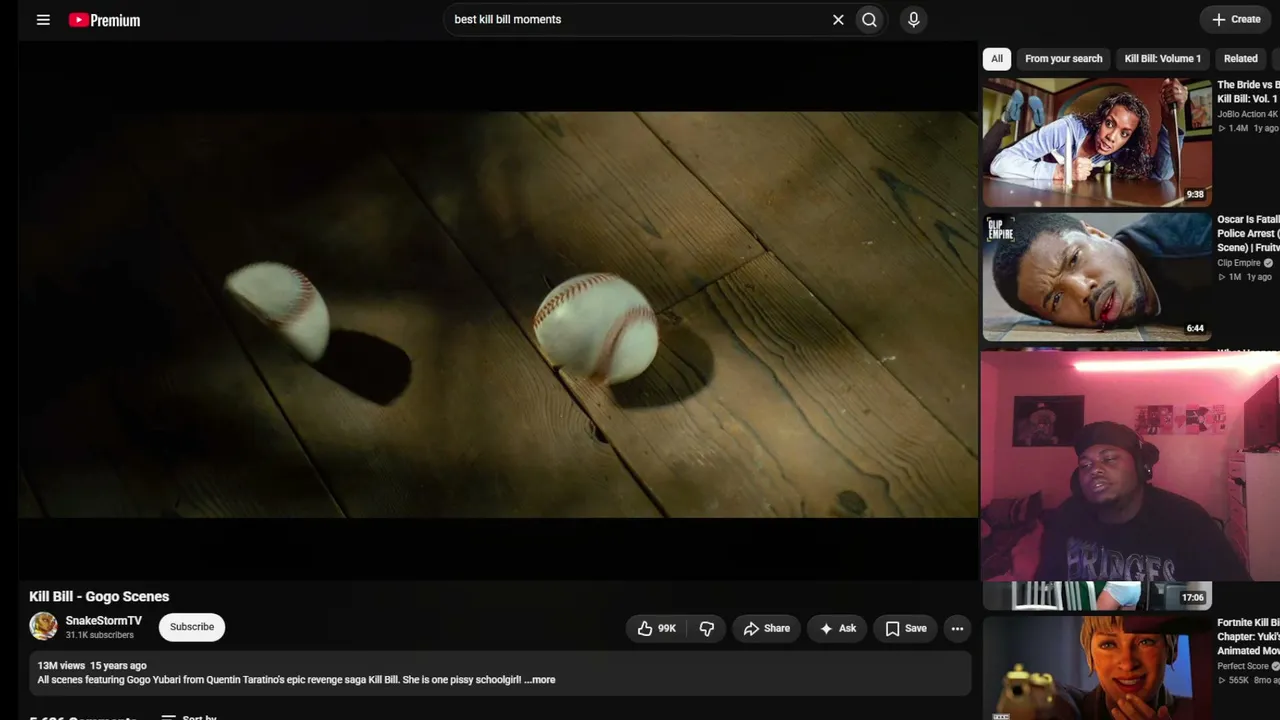Switch to 'Kill Bill: Volume 1' chip
Image resolution: width=1280 pixels, height=720 pixels.
pos(1163,58)
